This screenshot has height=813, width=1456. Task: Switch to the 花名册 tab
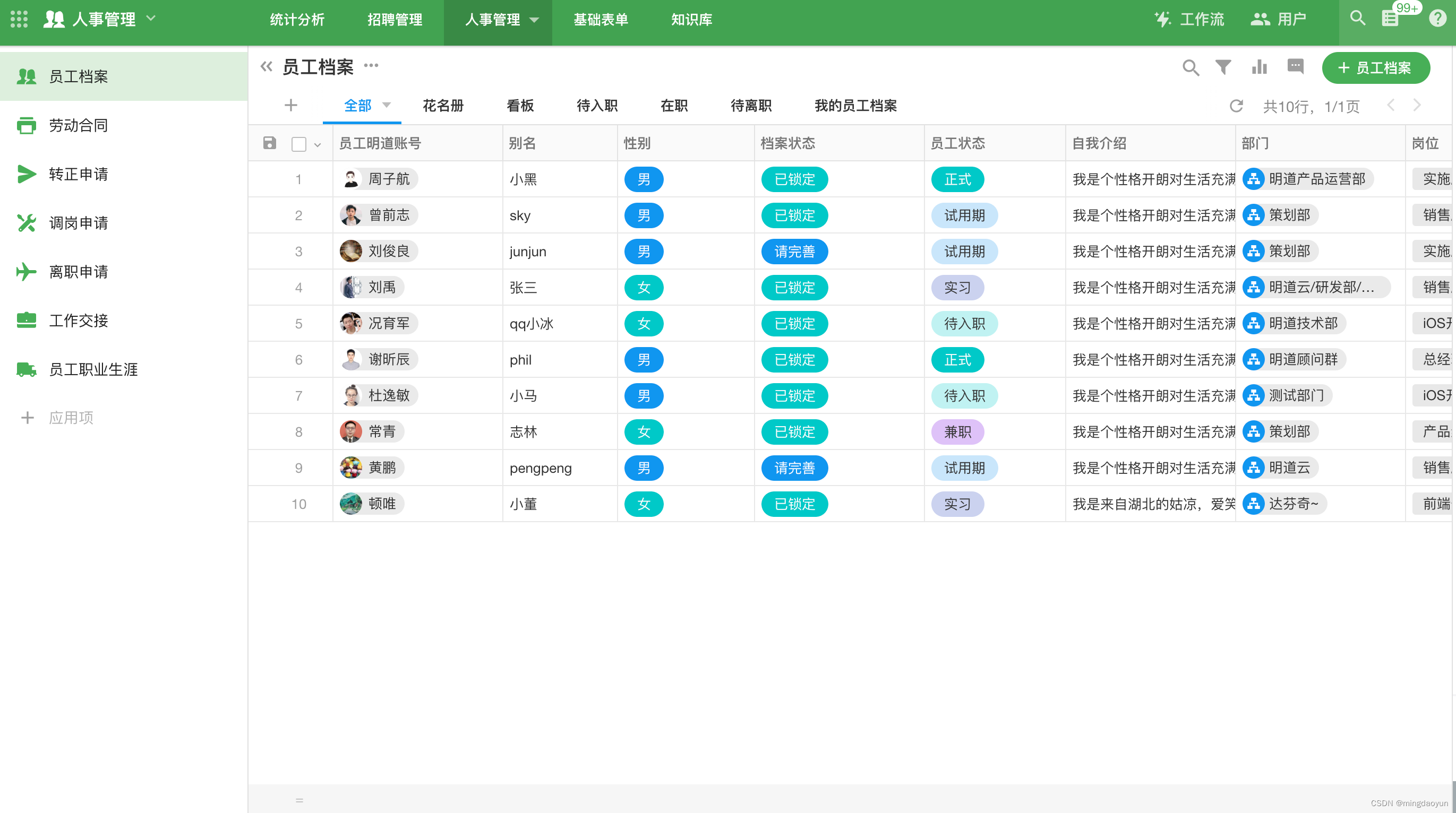click(443, 106)
